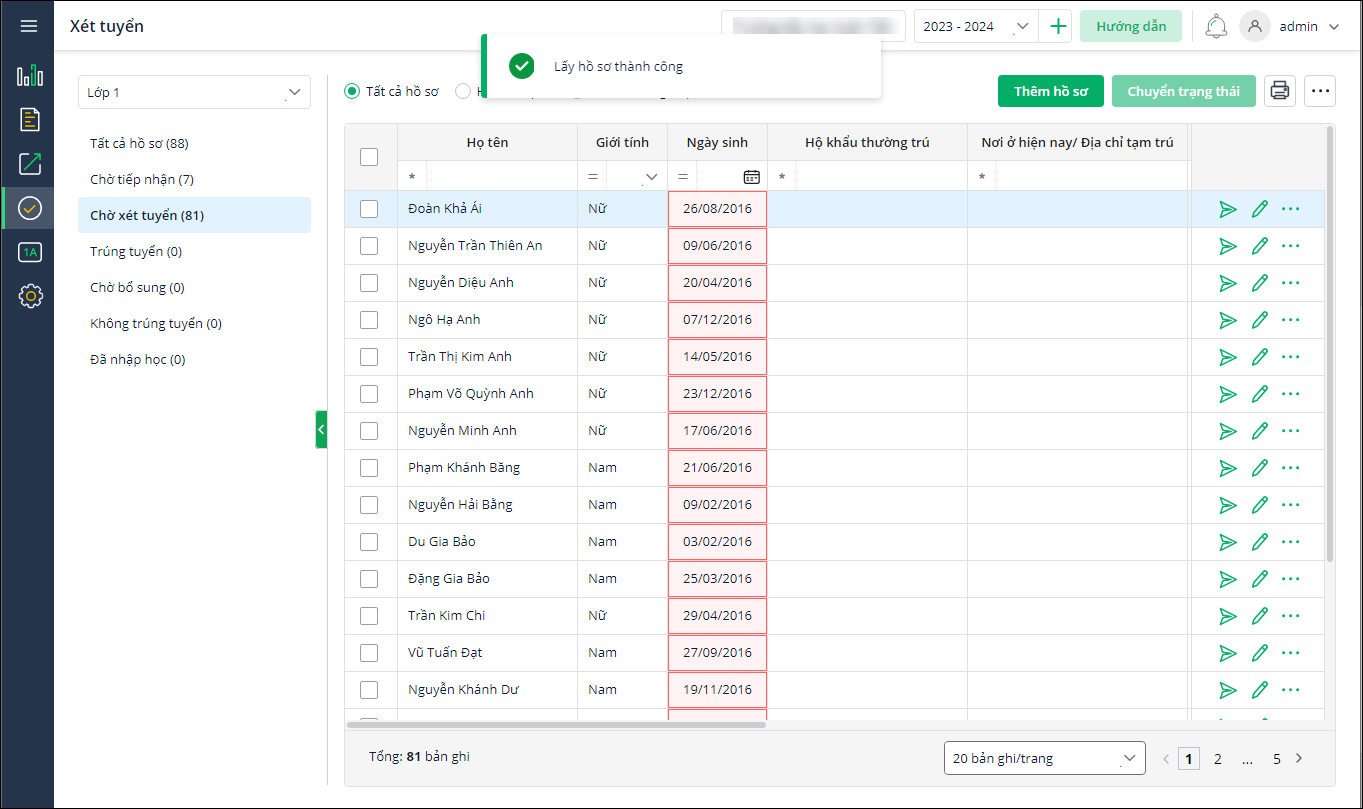Check the box for Nguyễn Diệu Anh

tap(369, 283)
